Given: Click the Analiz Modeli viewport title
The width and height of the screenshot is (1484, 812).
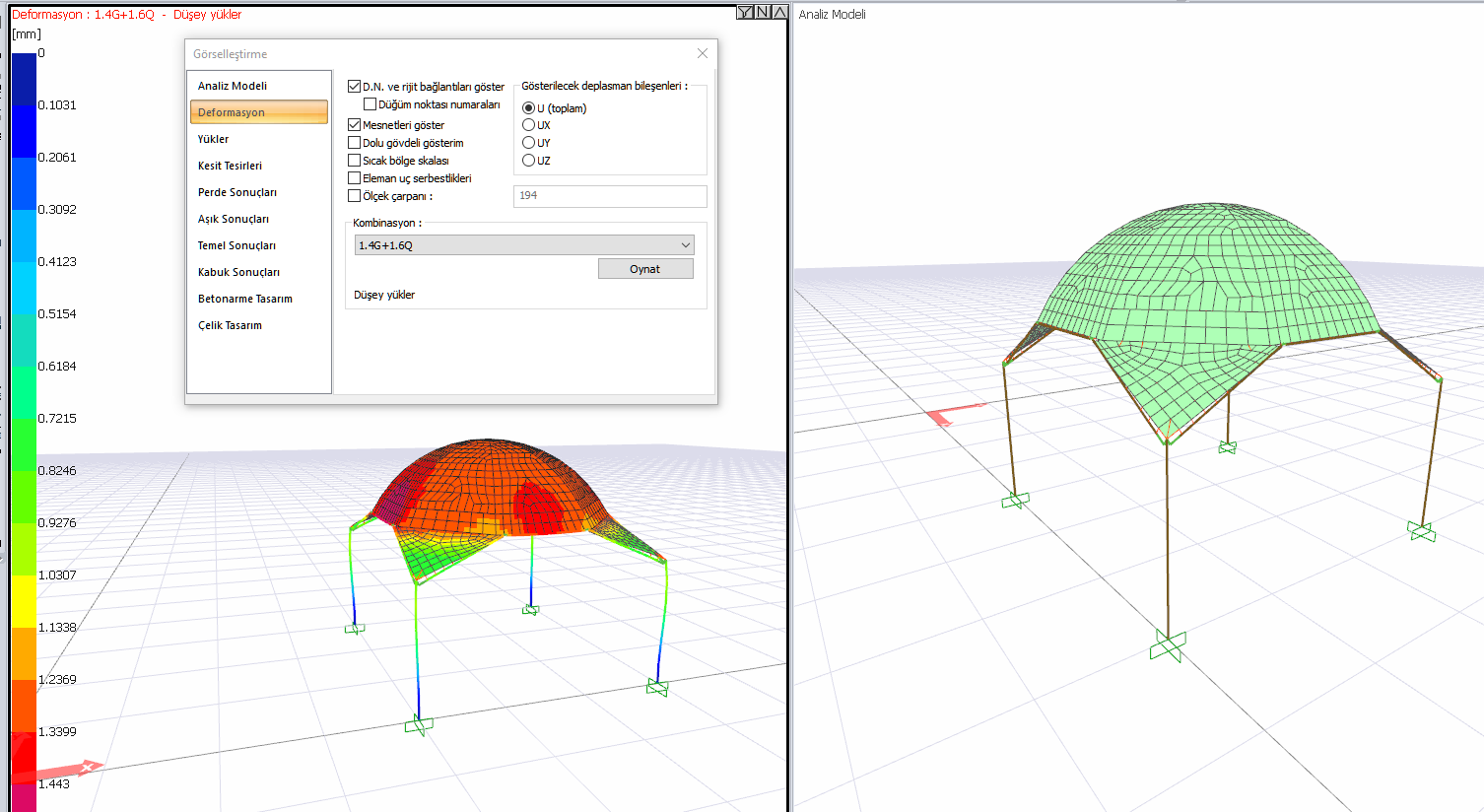Looking at the screenshot, I should point(832,14).
